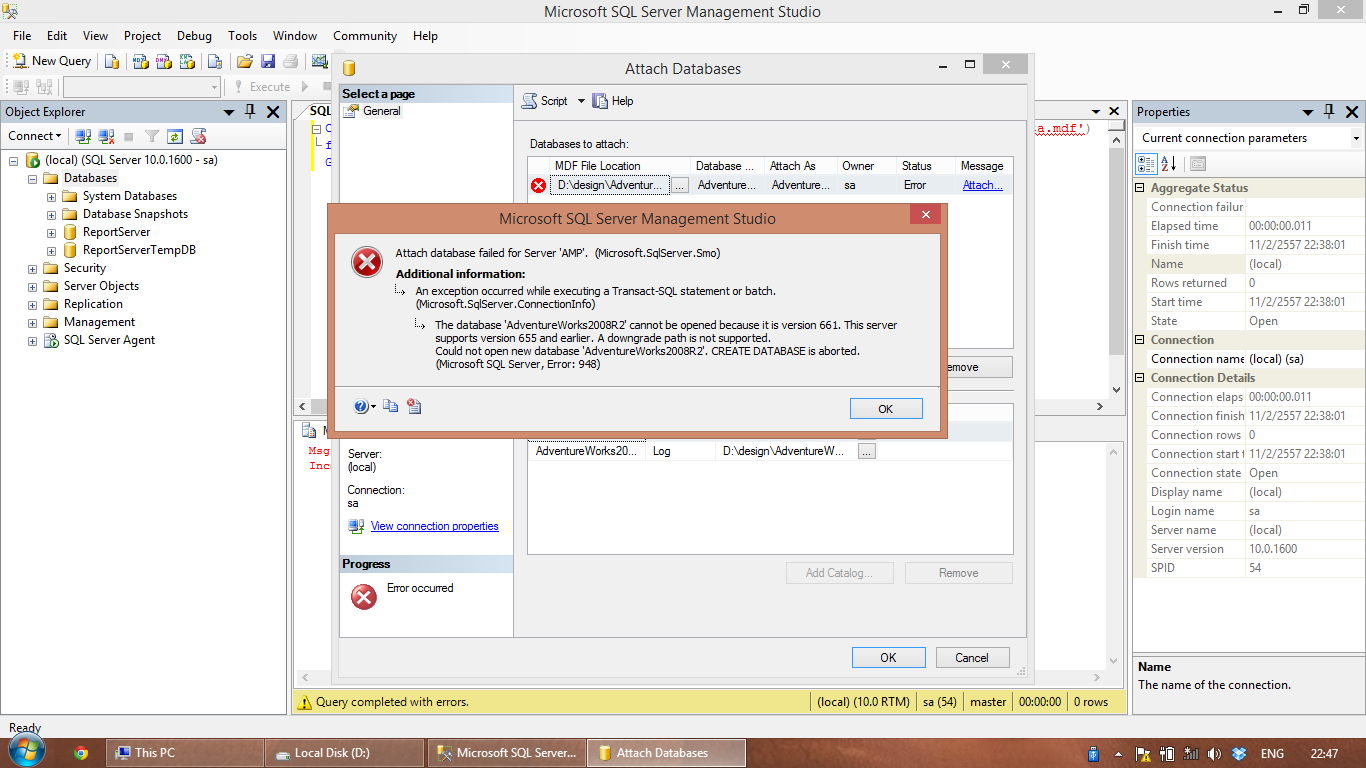1366x768 pixels.
Task: Click the Alphabetical sort icon in Properties
Action: (1168, 163)
